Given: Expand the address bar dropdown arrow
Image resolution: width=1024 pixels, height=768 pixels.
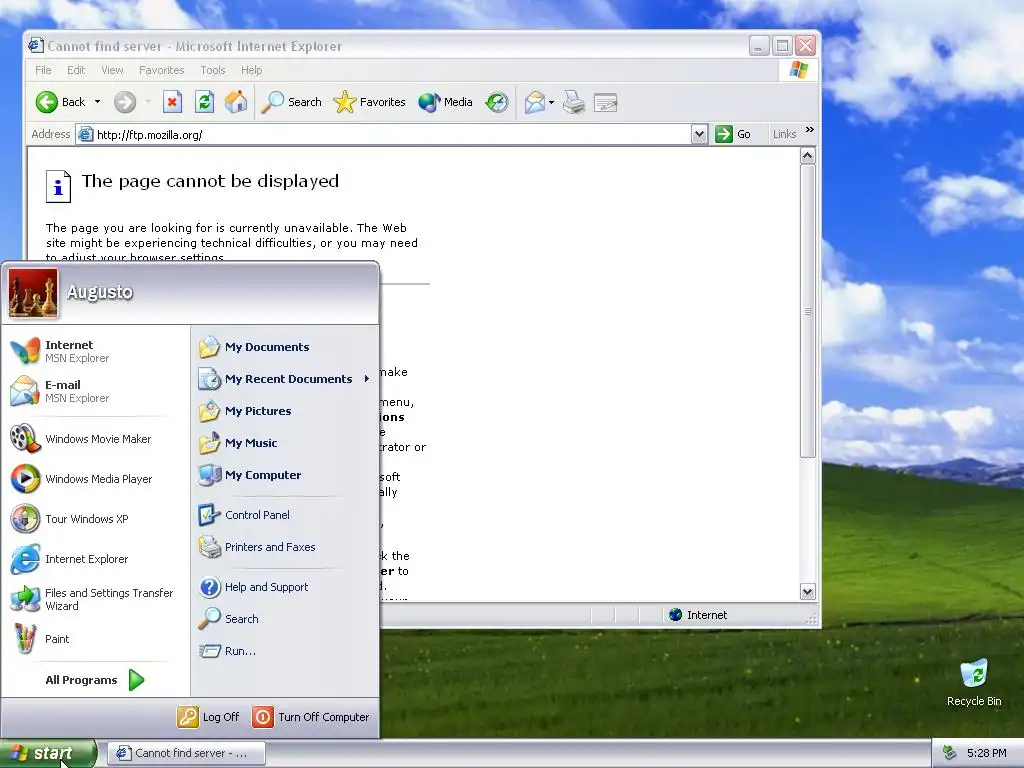Looking at the screenshot, I should click(x=699, y=135).
